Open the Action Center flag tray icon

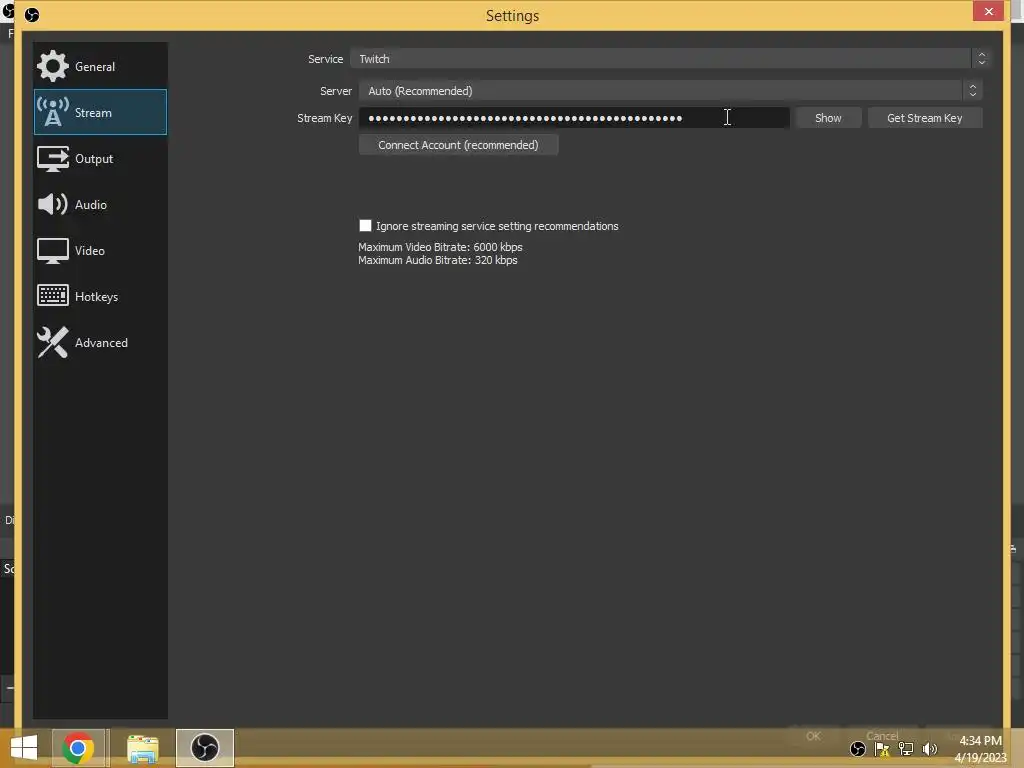pos(882,749)
